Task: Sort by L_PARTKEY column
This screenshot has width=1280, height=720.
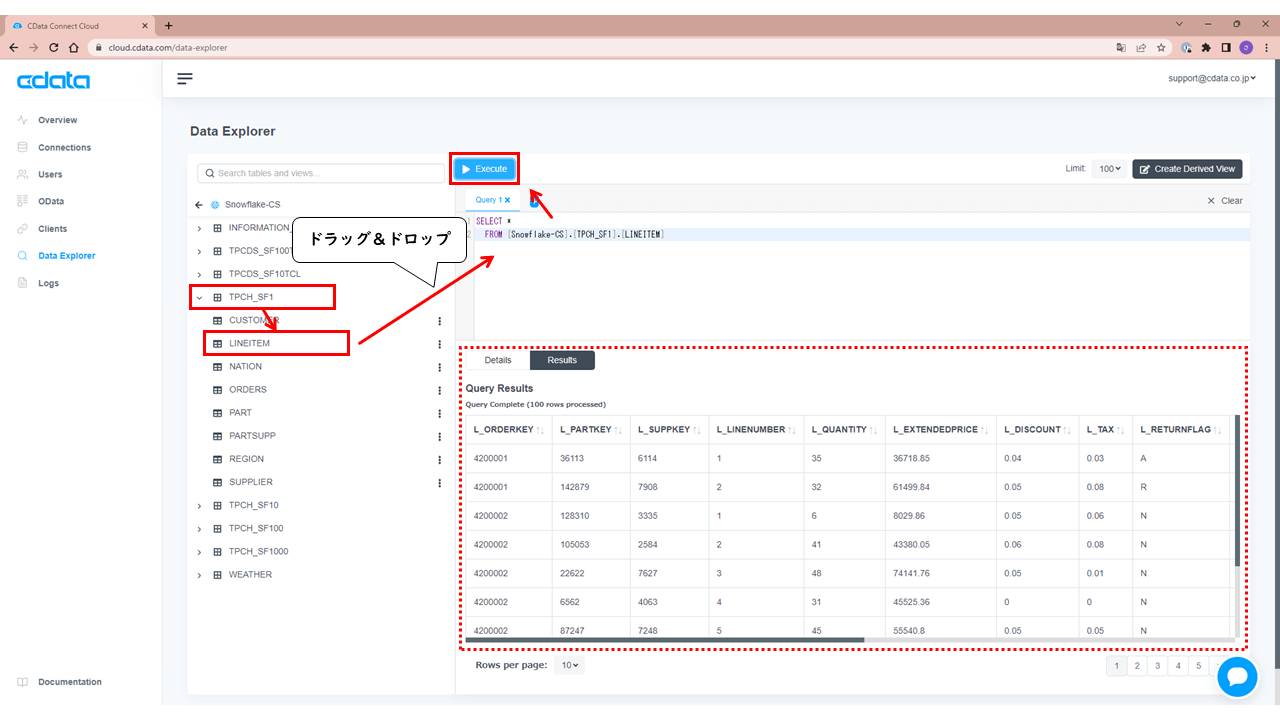Action: coord(619,430)
